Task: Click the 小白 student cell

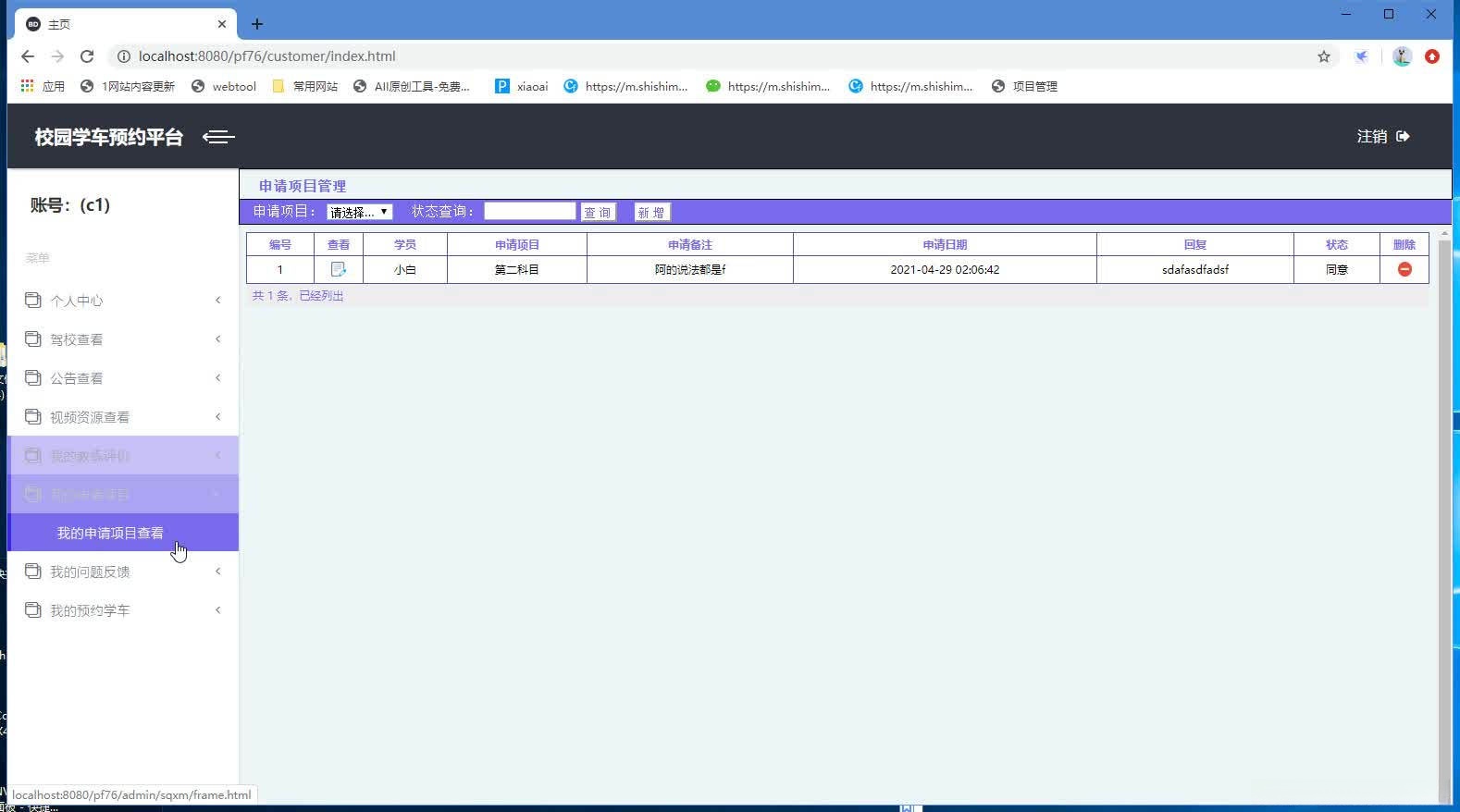Action: click(x=404, y=269)
